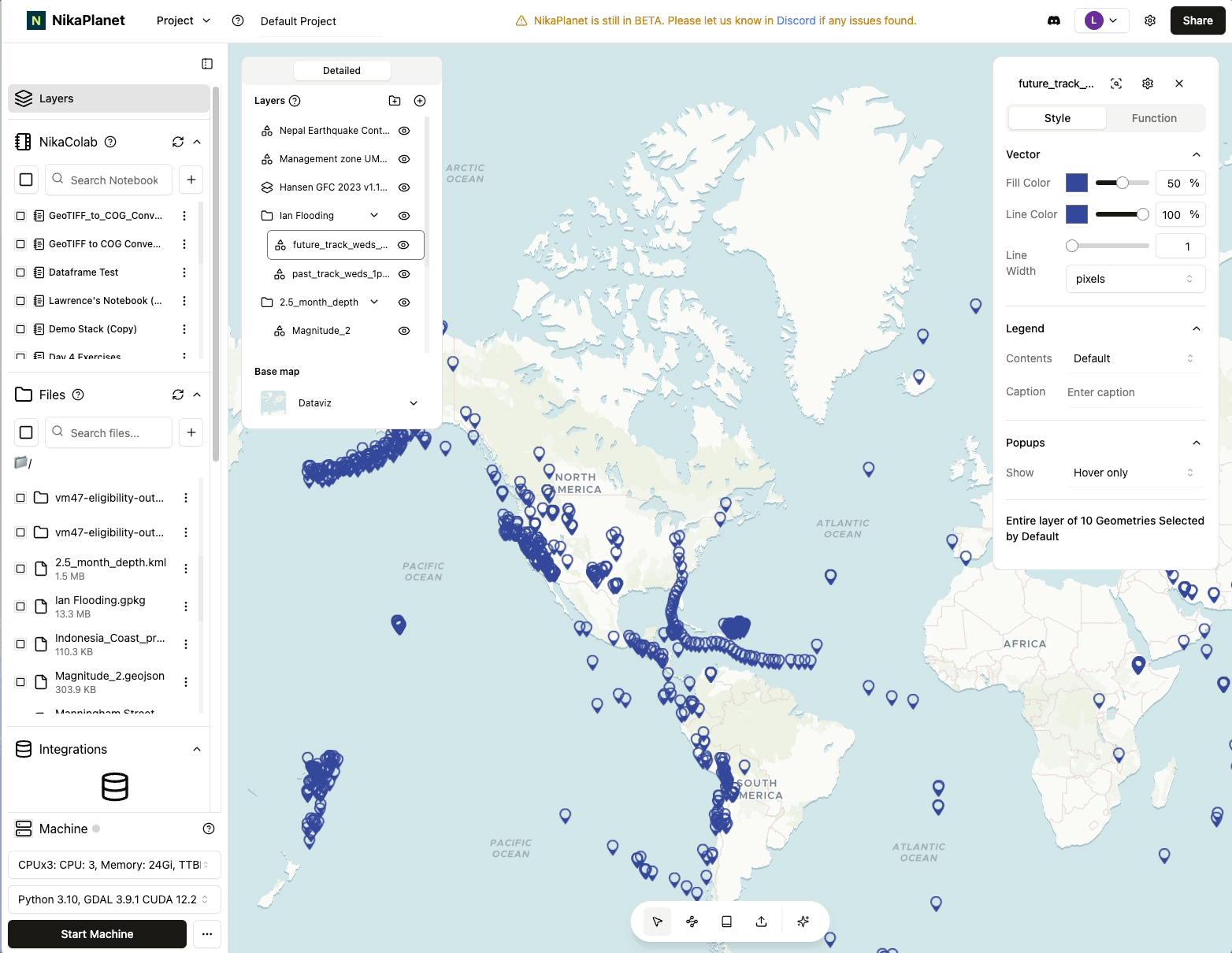Add a new file with plus button
The image size is (1232, 953).
click(x=191, y=432)
